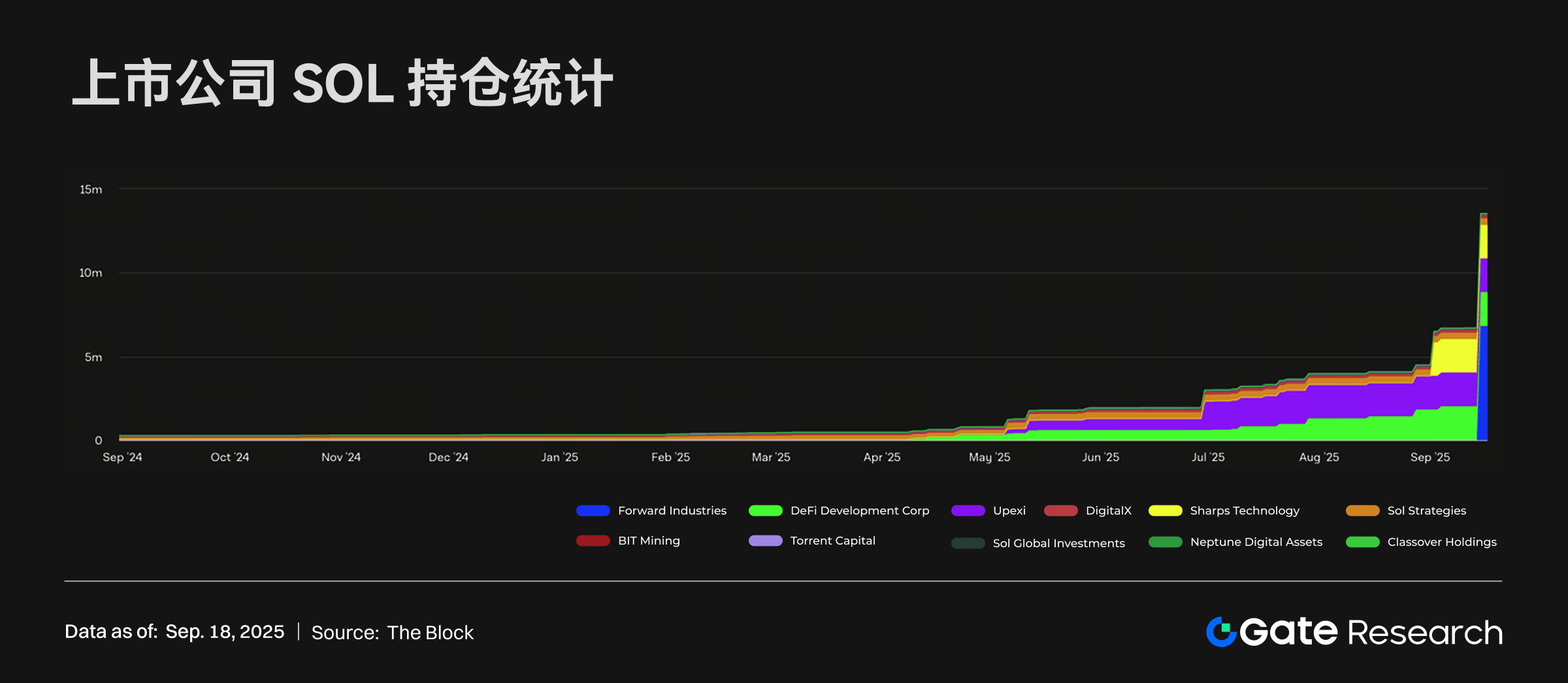Viewport: 1568px width, 683px height.
Task: Select the Sol Global Investments legend label
Action: [1059, 543]
